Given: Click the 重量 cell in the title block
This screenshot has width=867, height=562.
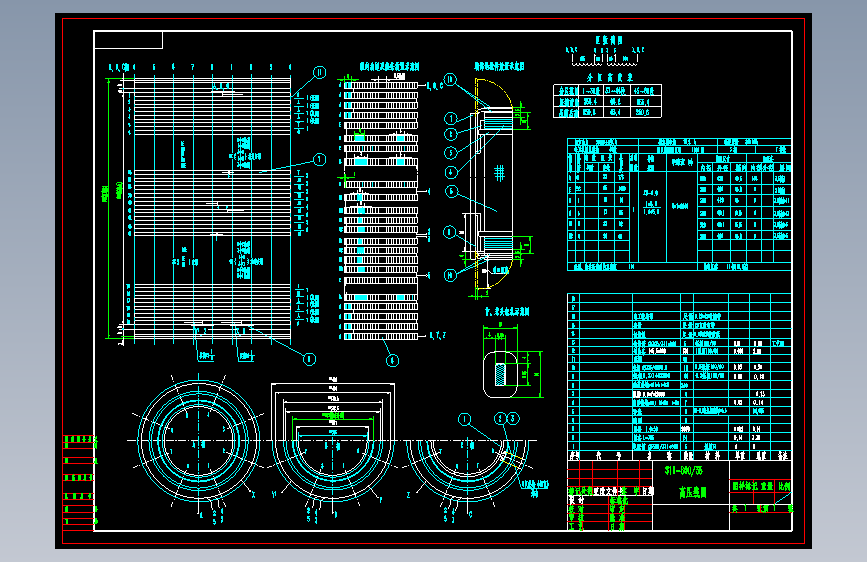Looking at the screenshot, I should (766, 486).
